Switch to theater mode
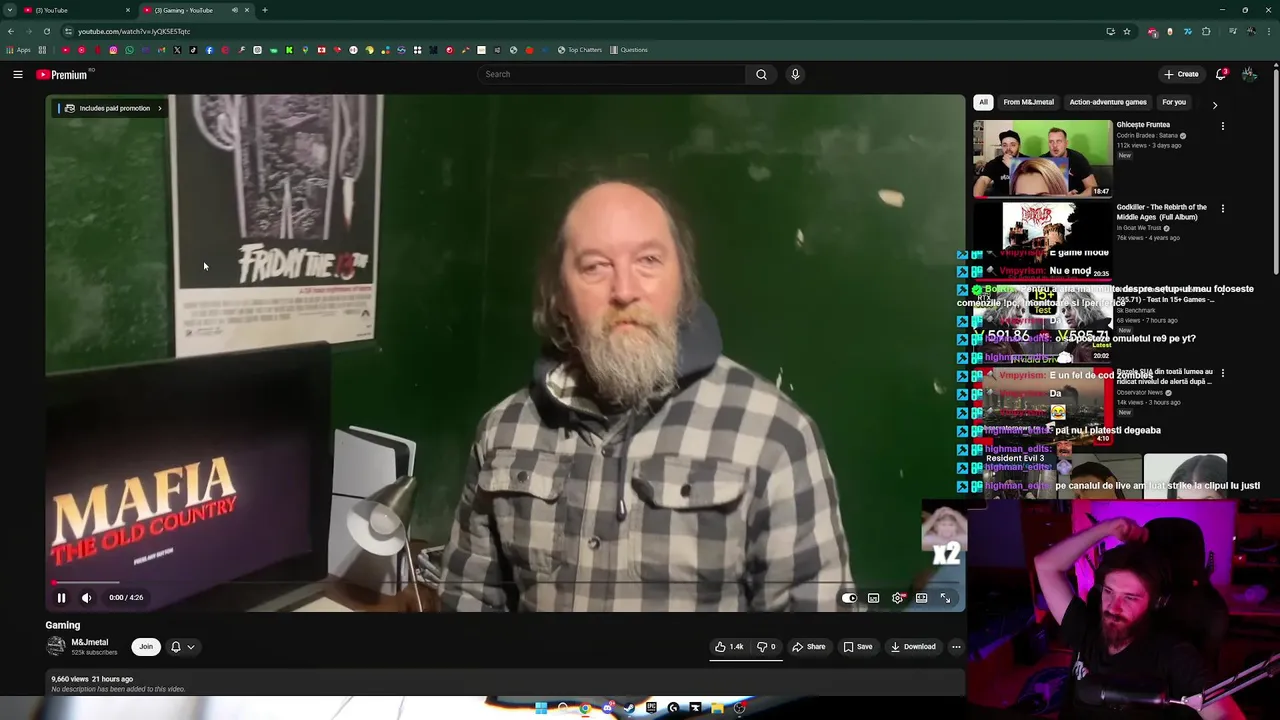 tap(921, 598)
